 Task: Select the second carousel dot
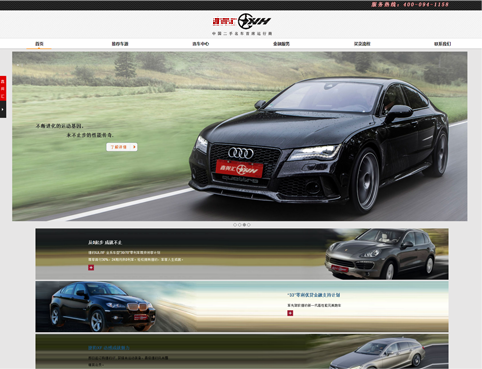pyautogui.click(x=239, y=225)
